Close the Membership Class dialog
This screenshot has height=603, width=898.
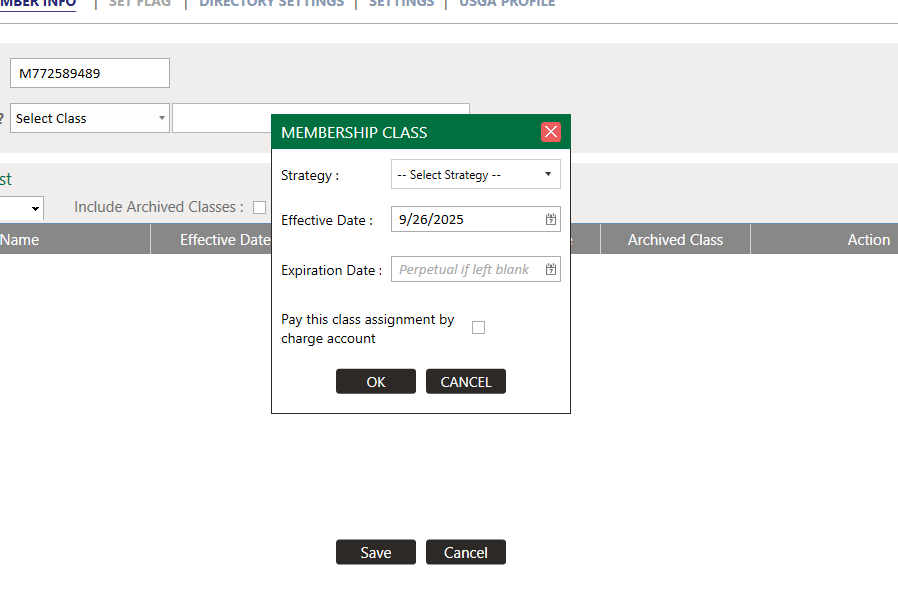click(x=551, y=132)
